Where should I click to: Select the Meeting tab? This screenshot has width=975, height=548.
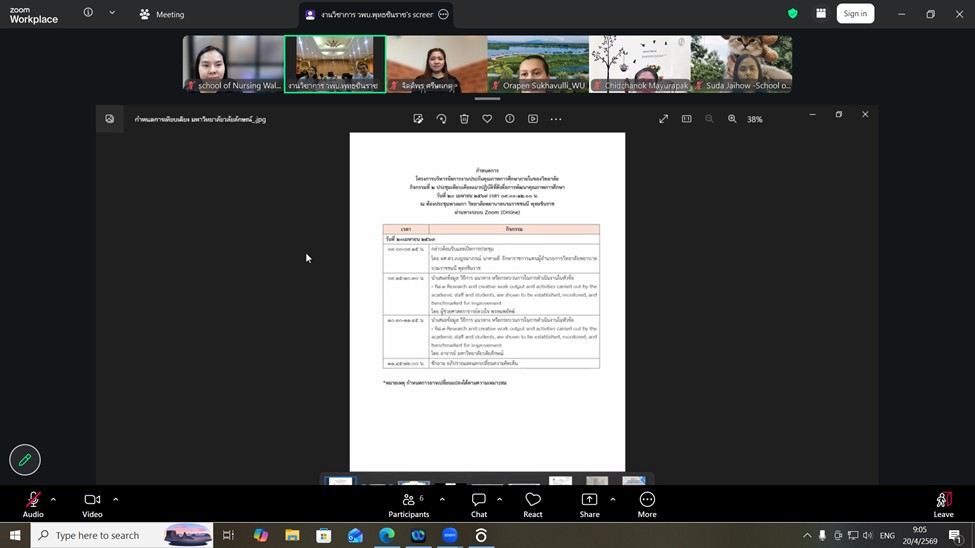[x=161, y=14]
